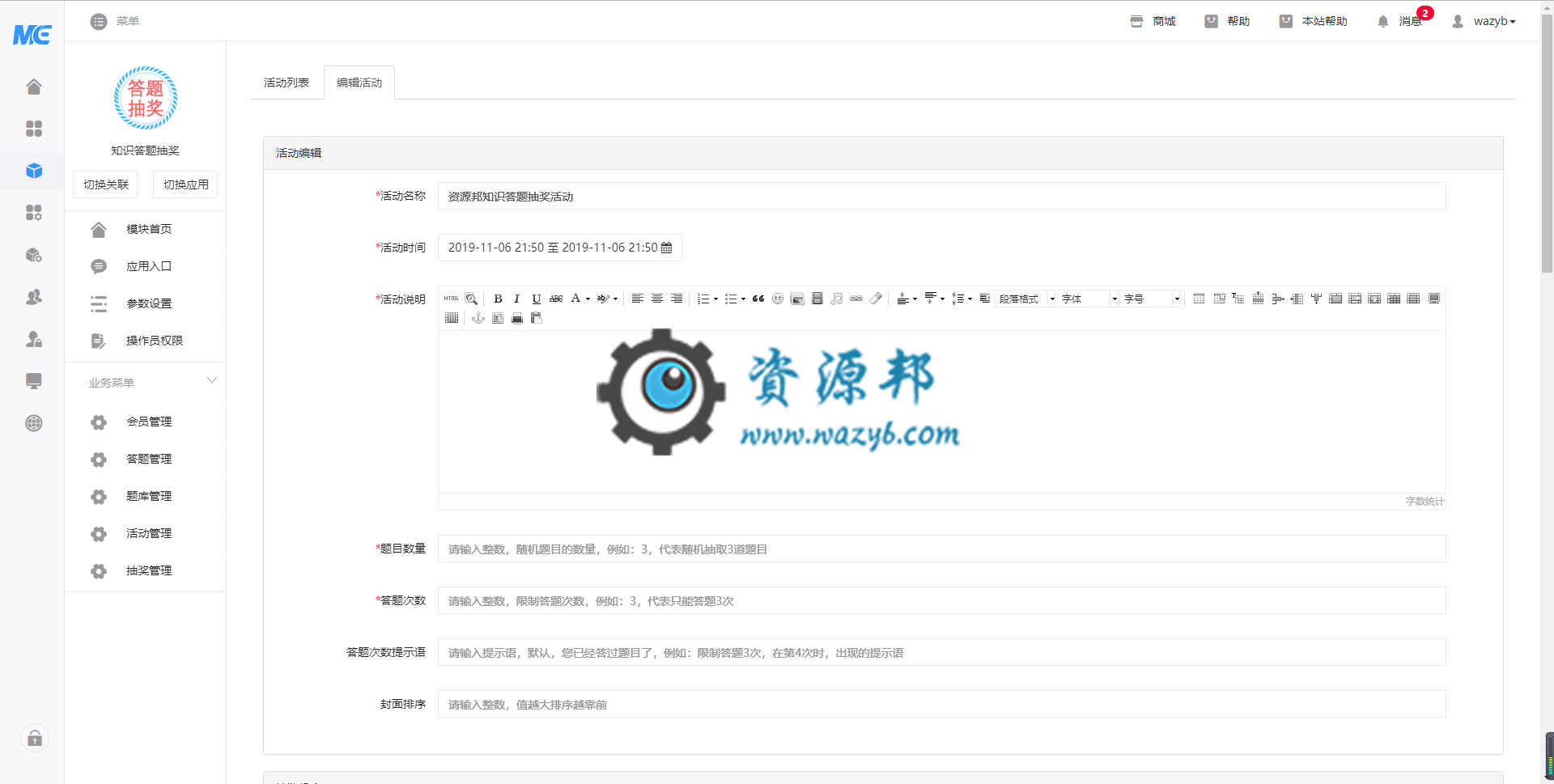Click the music note insert icon

pyautogui.click(x=836, y=299)
